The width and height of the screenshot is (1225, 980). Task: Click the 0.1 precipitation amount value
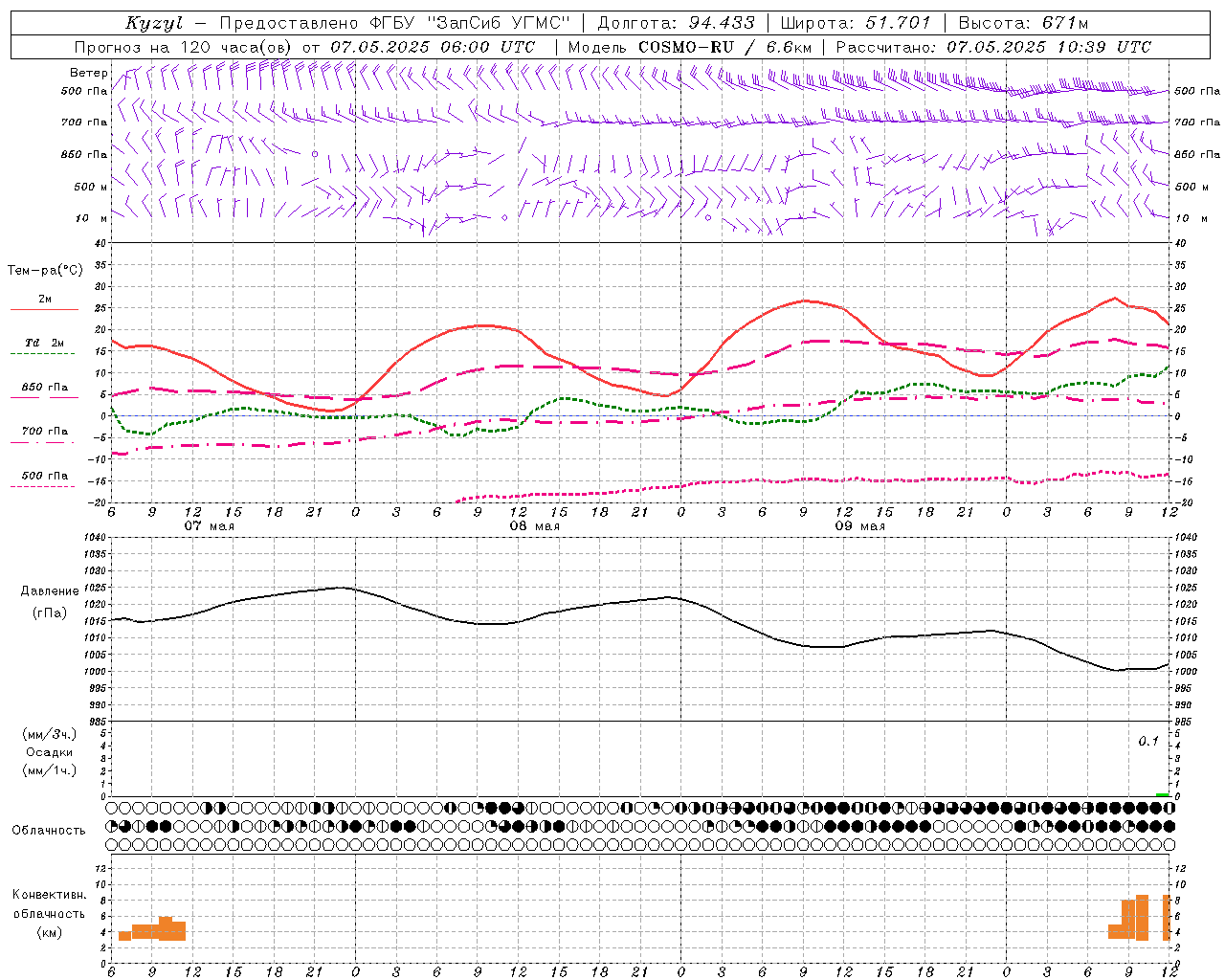coord(1148,742)
